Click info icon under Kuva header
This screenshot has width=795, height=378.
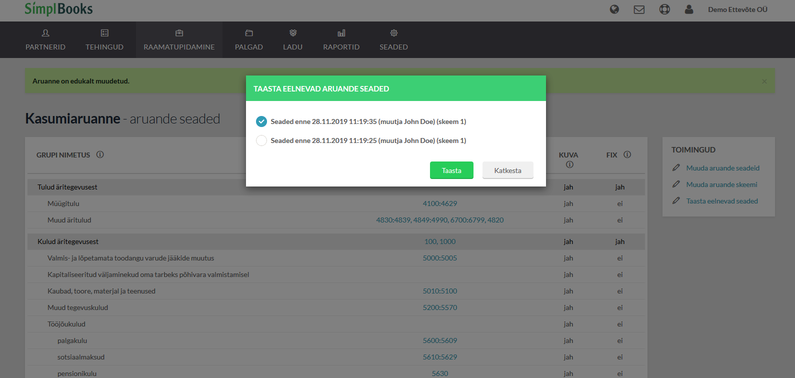tap(569, 164)
